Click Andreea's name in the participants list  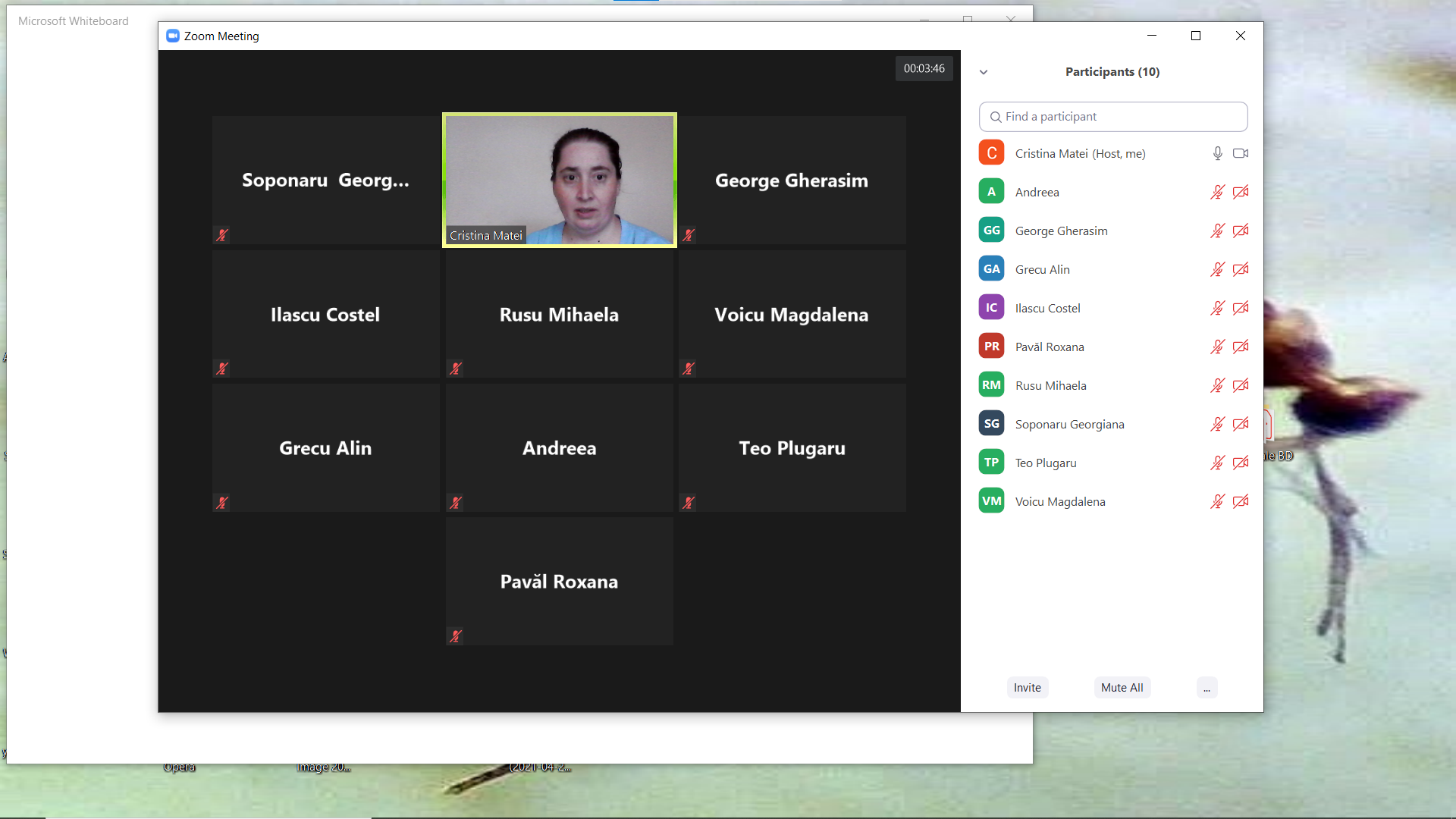tap(1037, 193)
